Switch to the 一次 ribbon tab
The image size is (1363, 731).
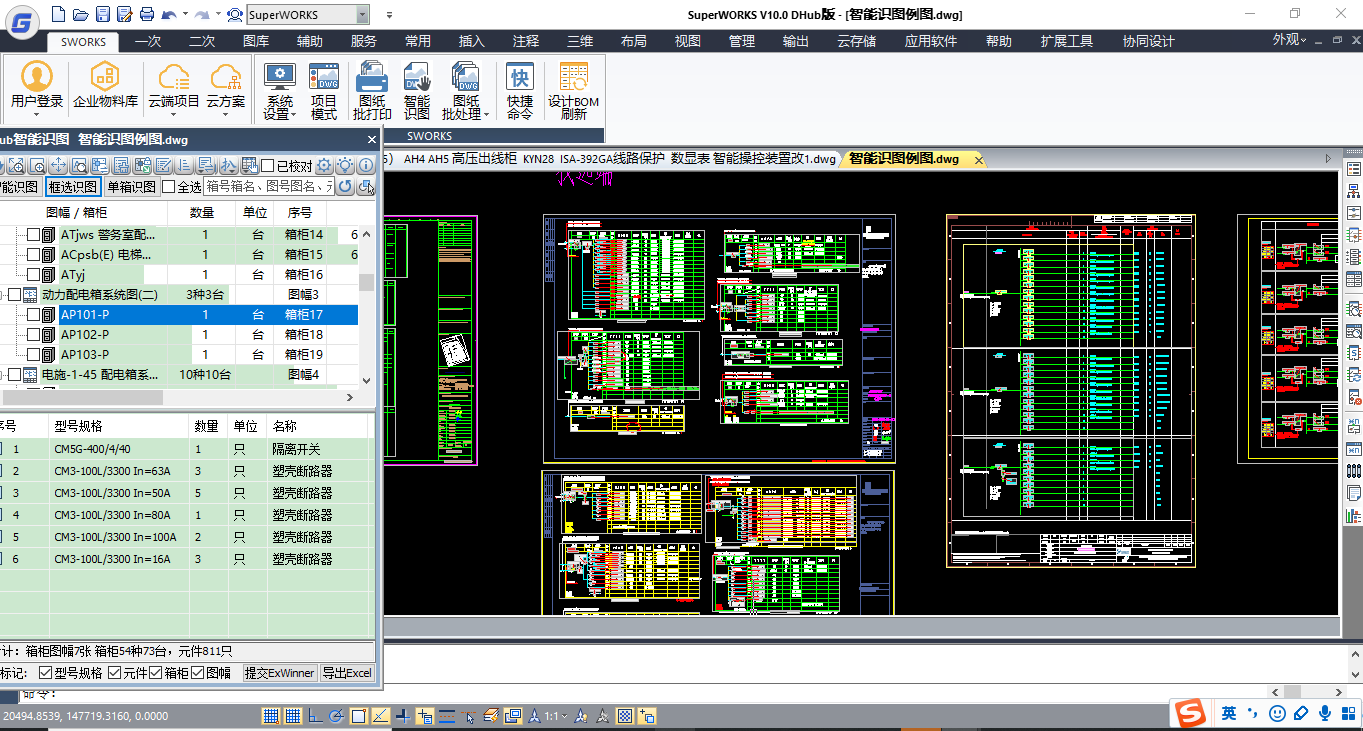pos(148,41)
